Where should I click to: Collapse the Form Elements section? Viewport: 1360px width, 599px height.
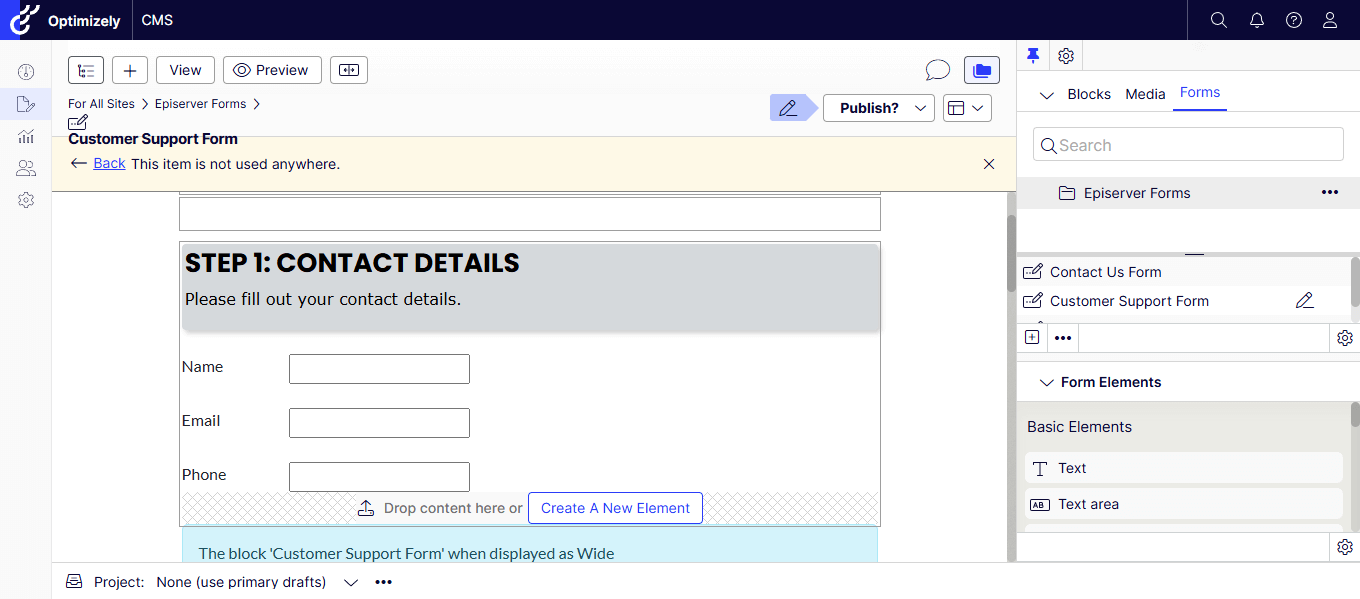(x=1047, y=383)
